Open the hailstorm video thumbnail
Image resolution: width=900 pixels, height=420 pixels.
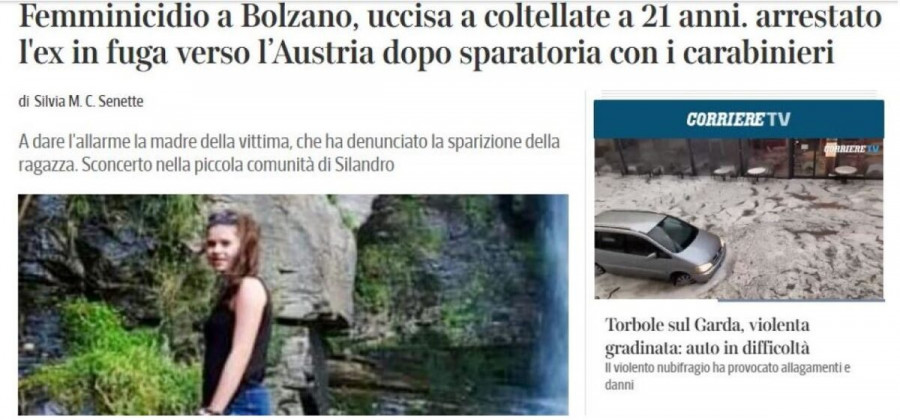[x=739, y=219]
